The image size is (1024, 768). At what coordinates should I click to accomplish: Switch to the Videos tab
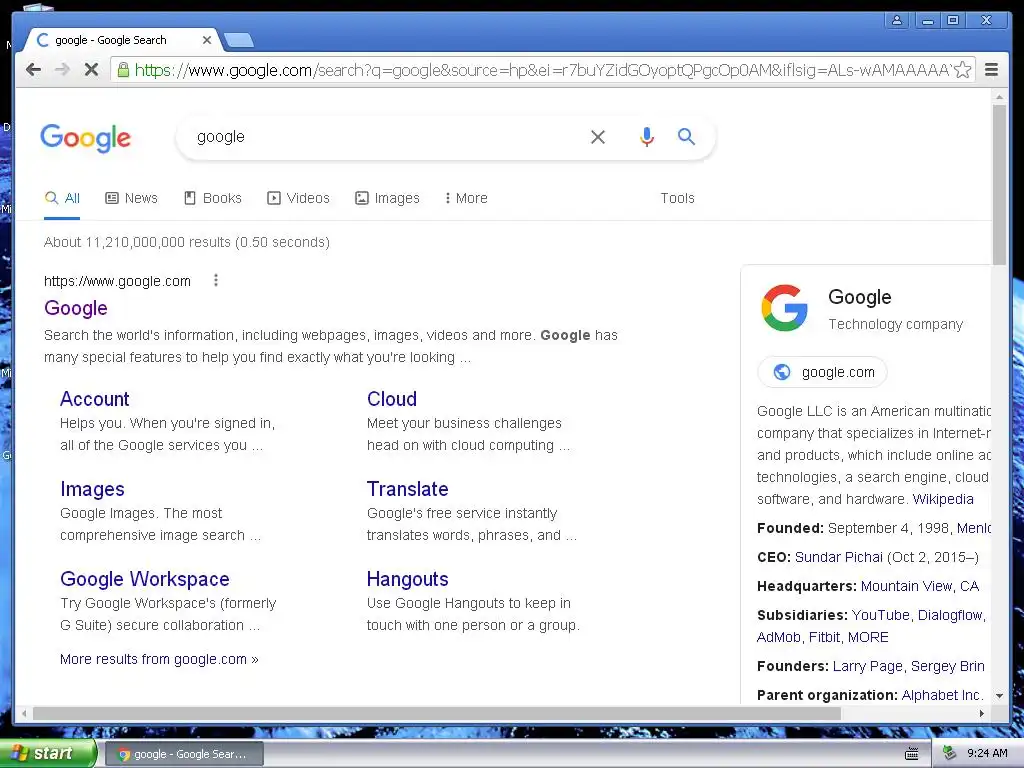coord(298,198)
